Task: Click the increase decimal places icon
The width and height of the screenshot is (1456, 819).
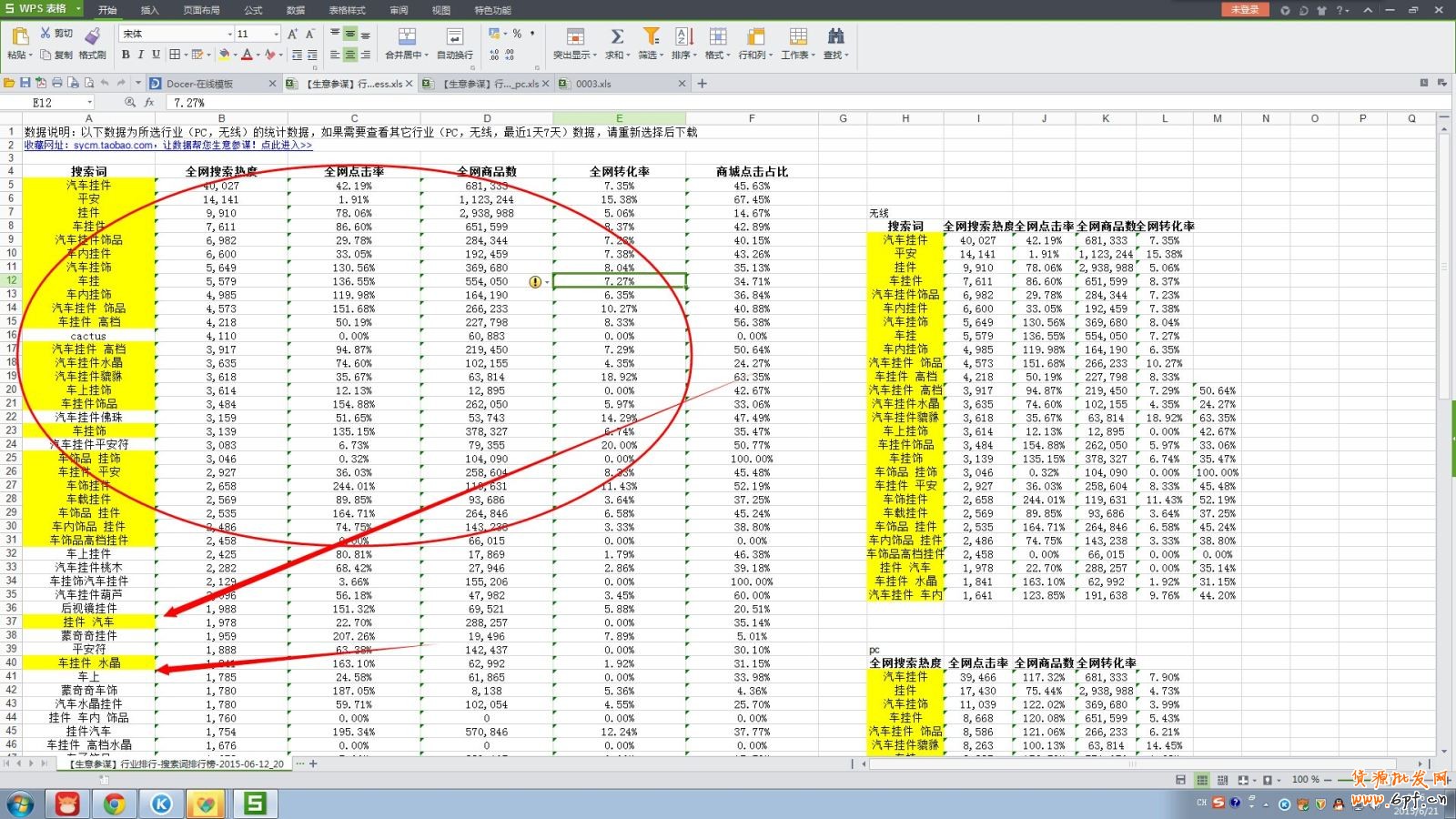Action: pyautogui.click(x=494, y=55)
